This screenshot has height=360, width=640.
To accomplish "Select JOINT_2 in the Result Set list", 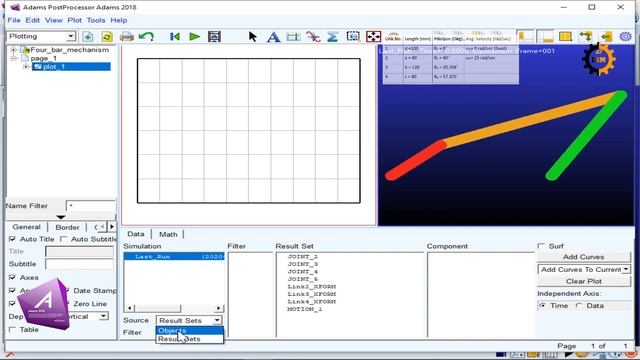I will [x=302, y=257].
